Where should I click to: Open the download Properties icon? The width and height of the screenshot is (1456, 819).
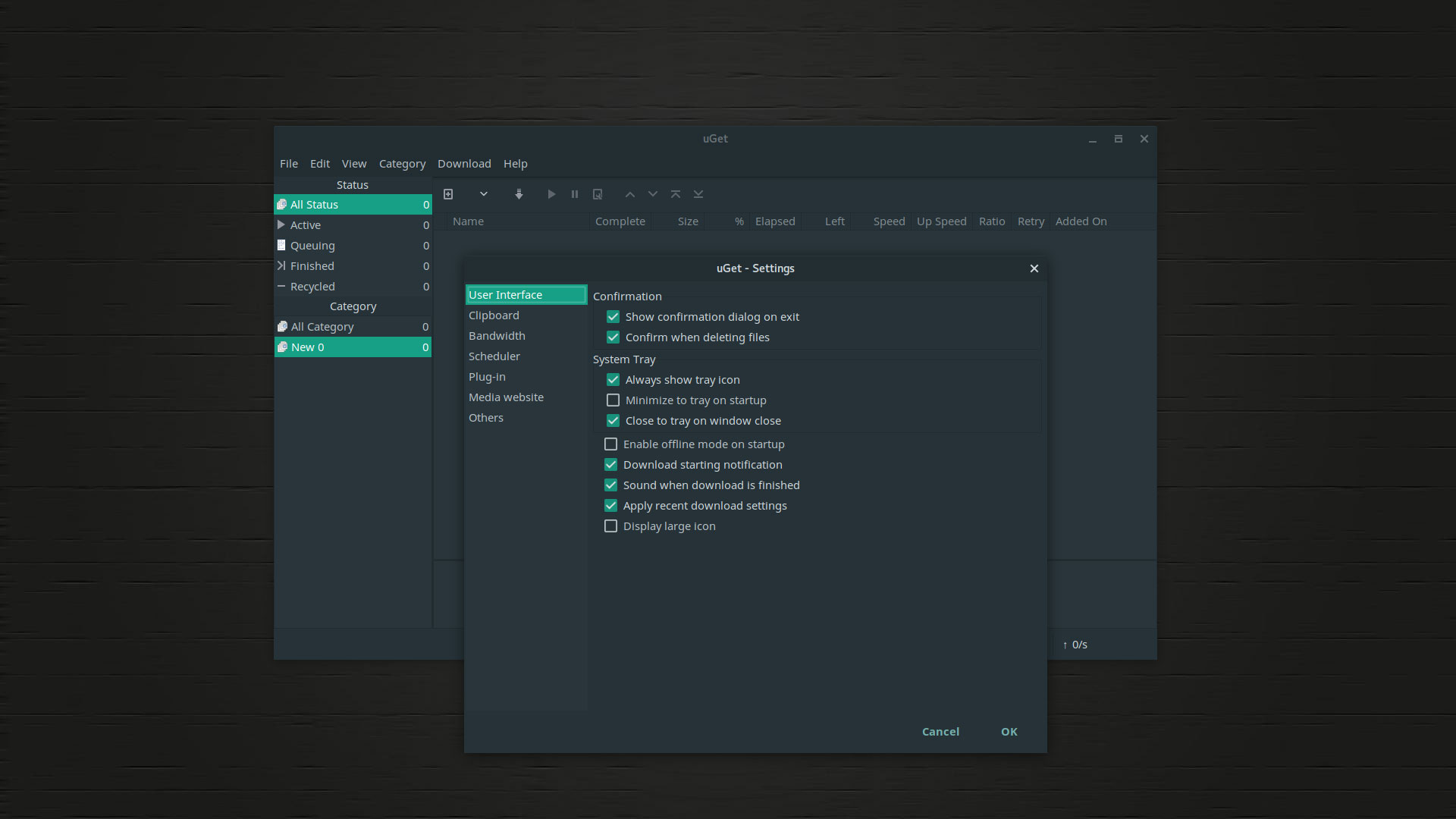[598, 194]
